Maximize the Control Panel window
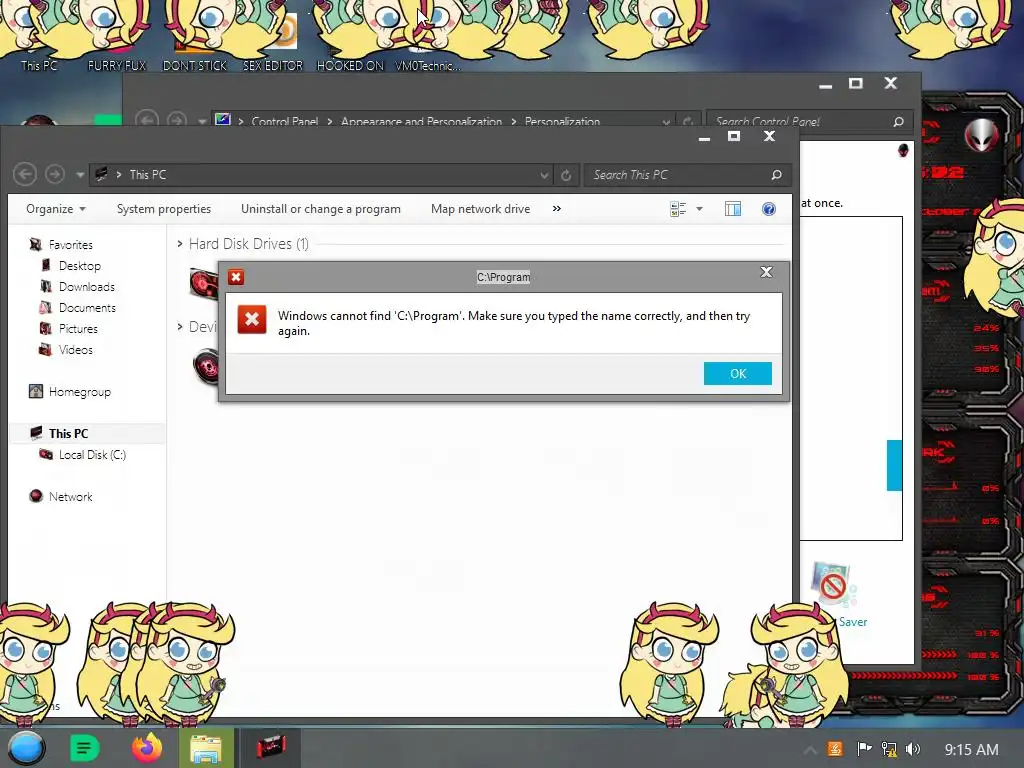Viewport: 1024px width, 768px height. click(856, 84)
